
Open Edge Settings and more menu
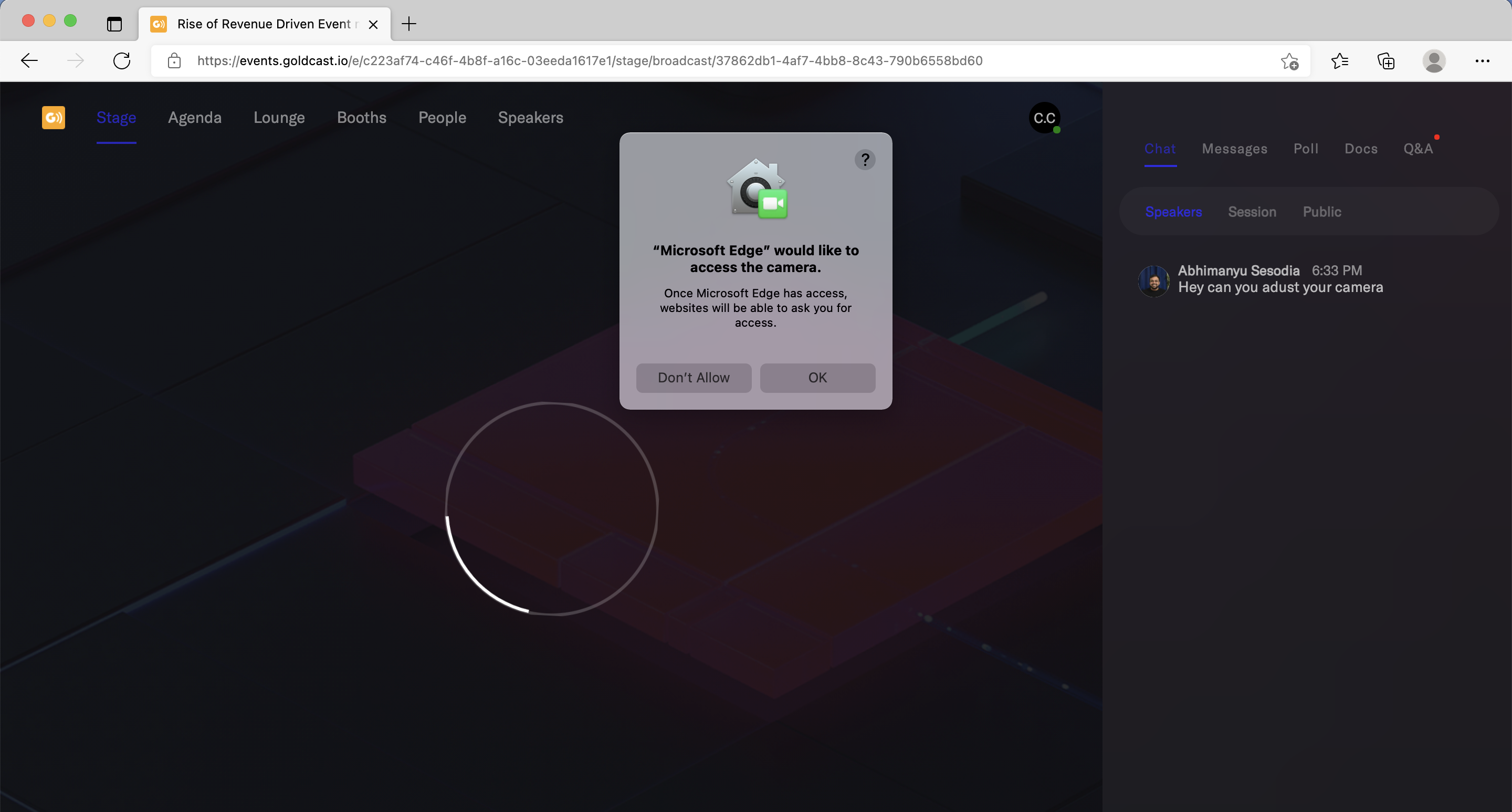pyautogui.click(x=1482, y=61)
